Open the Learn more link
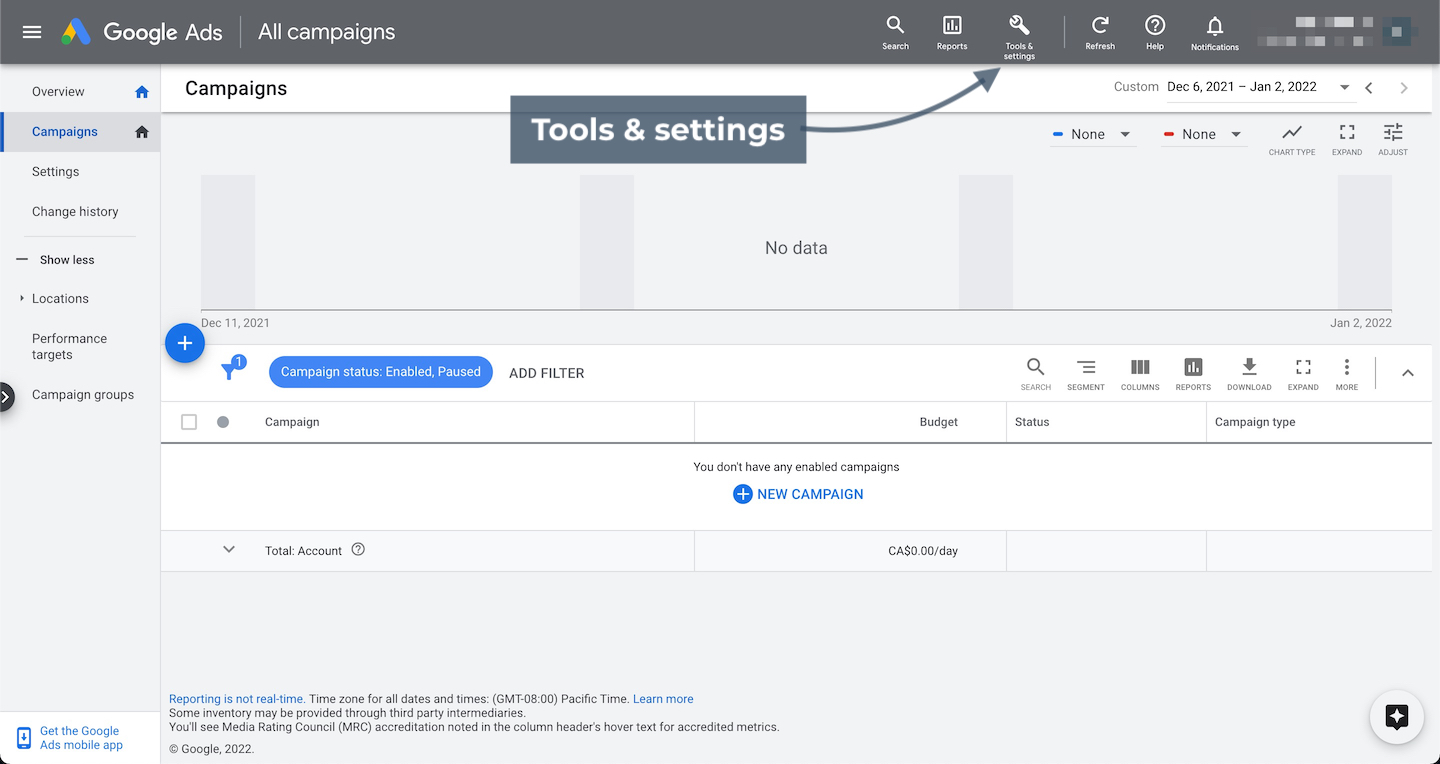Viewport: 1440px width, 764px height. pos(663,699)
